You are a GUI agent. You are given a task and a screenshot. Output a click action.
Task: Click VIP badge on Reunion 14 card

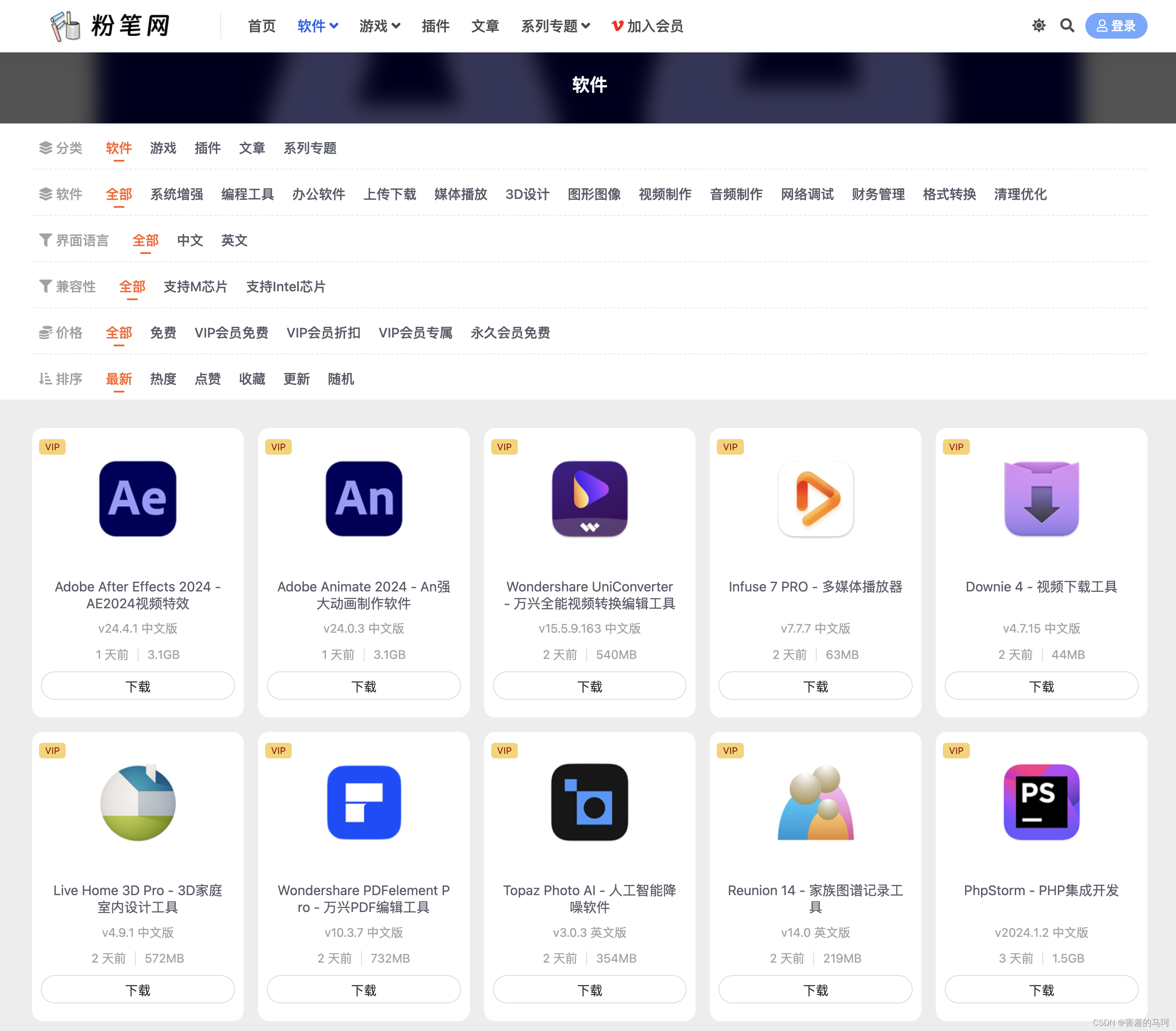click(x=730, y=751)
